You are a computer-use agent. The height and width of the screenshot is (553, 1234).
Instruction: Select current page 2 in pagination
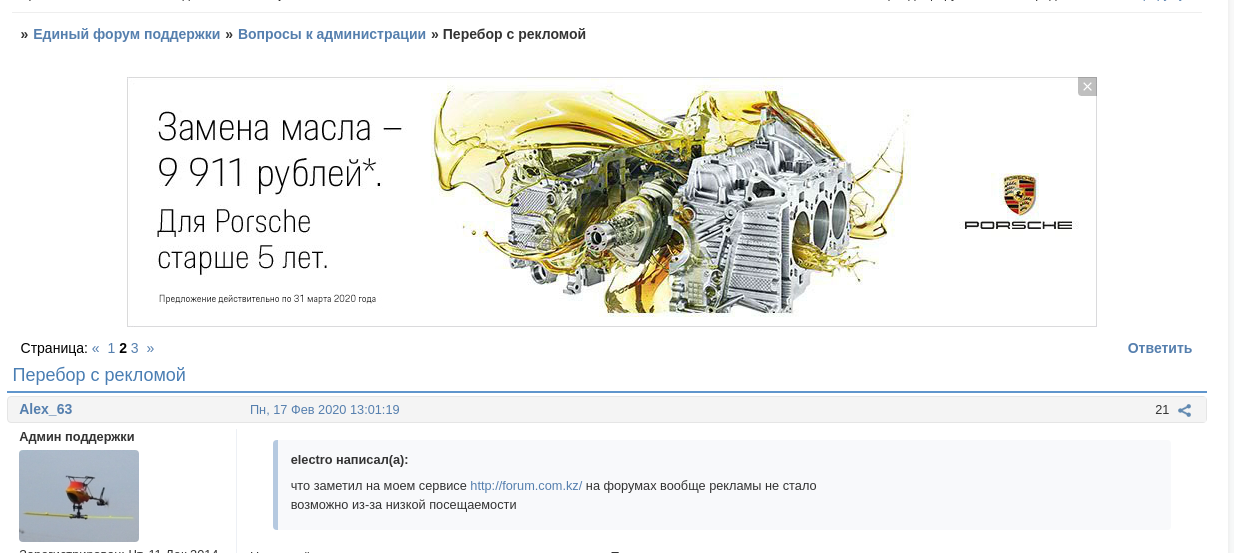pyautogui.click(x=123, y=348)
